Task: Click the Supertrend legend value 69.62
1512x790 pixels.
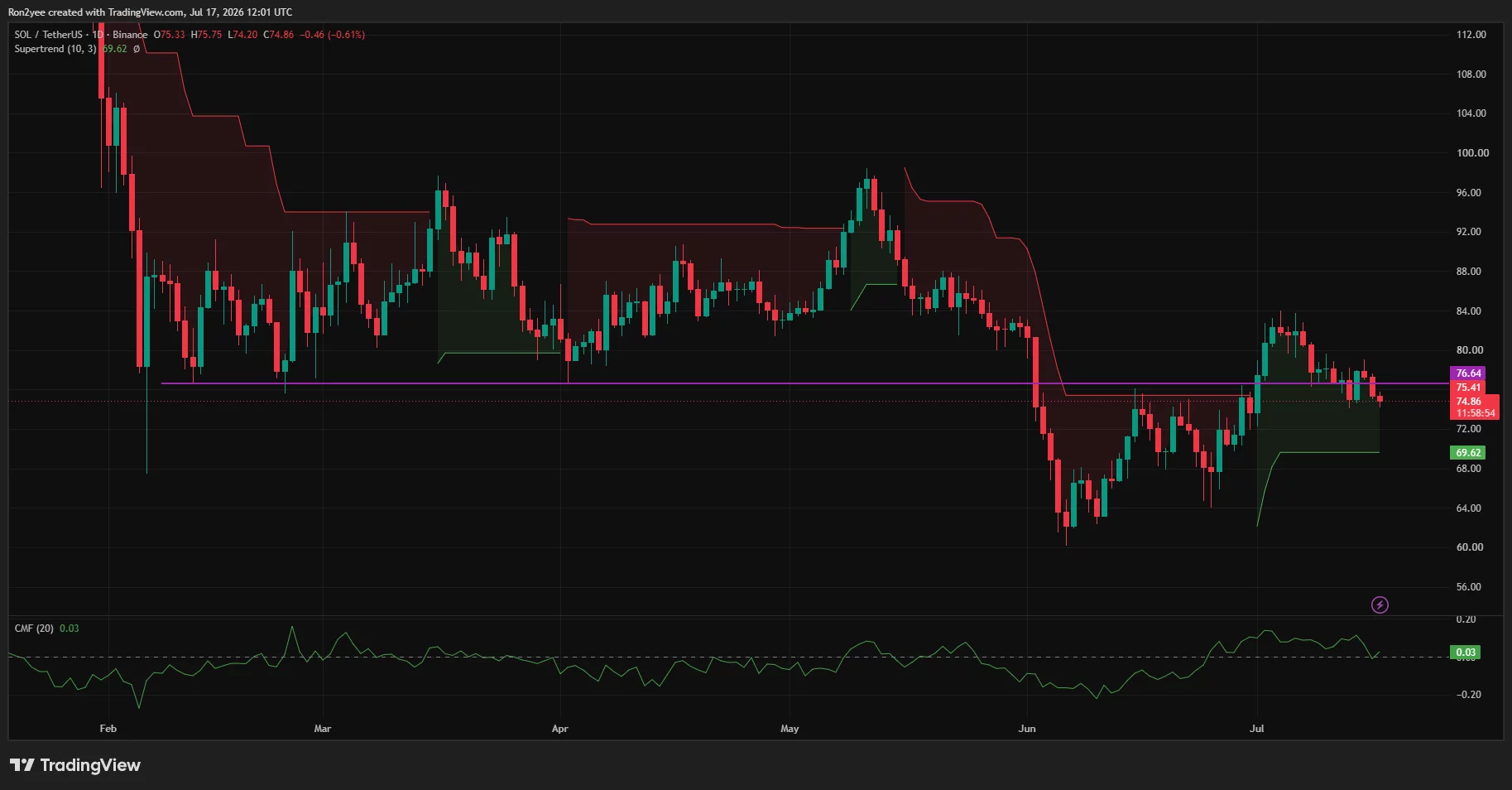Action: point(115,49)
